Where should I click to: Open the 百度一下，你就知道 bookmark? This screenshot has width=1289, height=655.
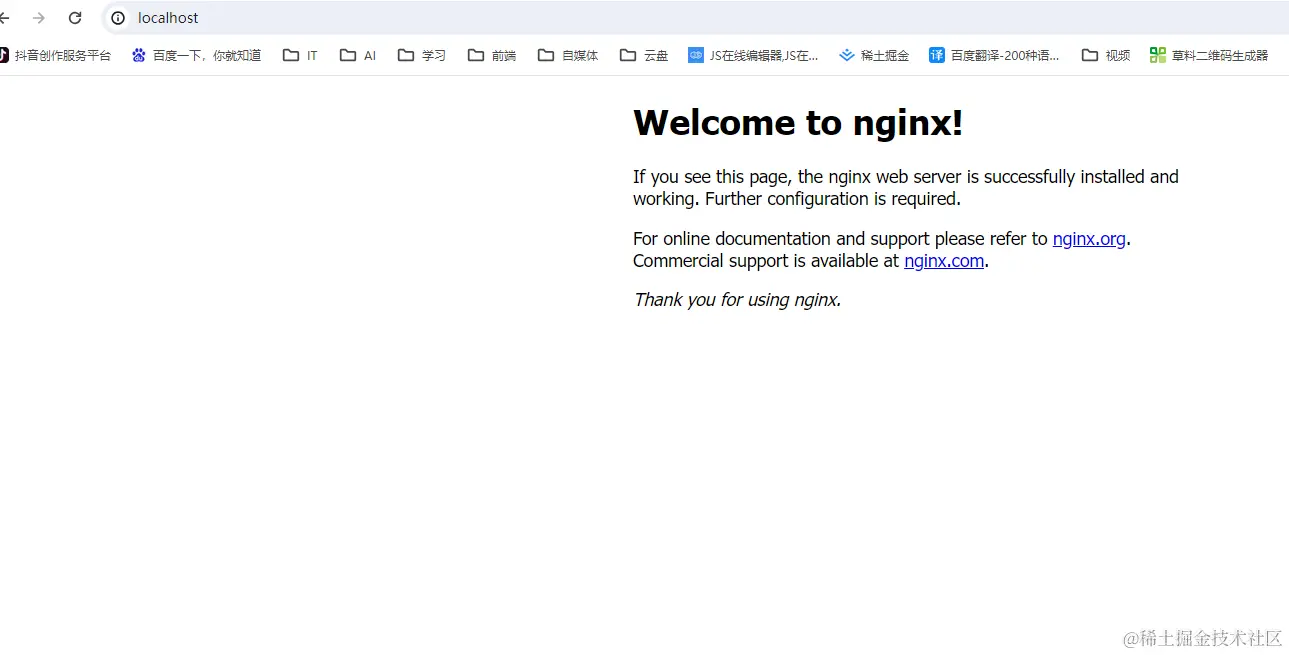[x=196, y=55]
